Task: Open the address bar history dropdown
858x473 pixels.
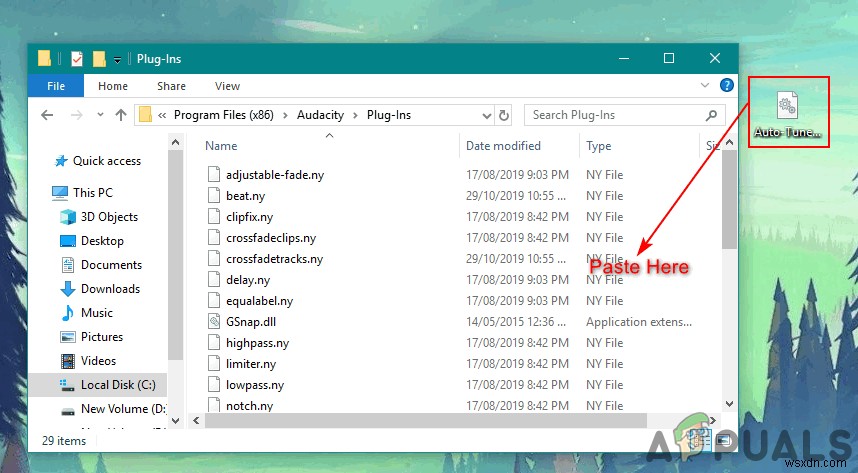Action: point(486,116)
